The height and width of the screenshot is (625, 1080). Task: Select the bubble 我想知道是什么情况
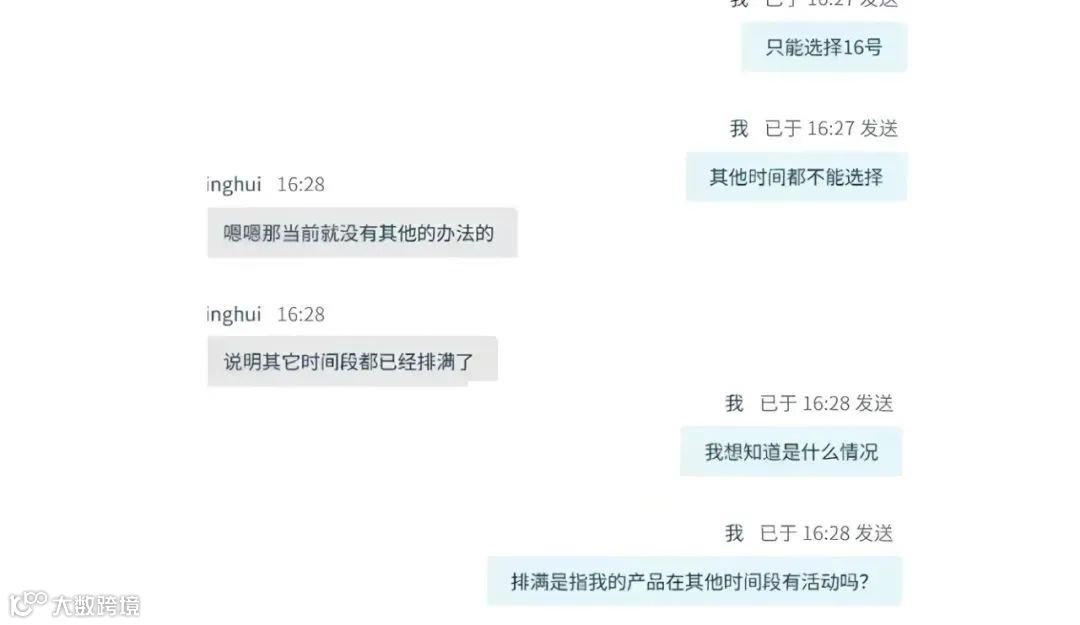791,452
